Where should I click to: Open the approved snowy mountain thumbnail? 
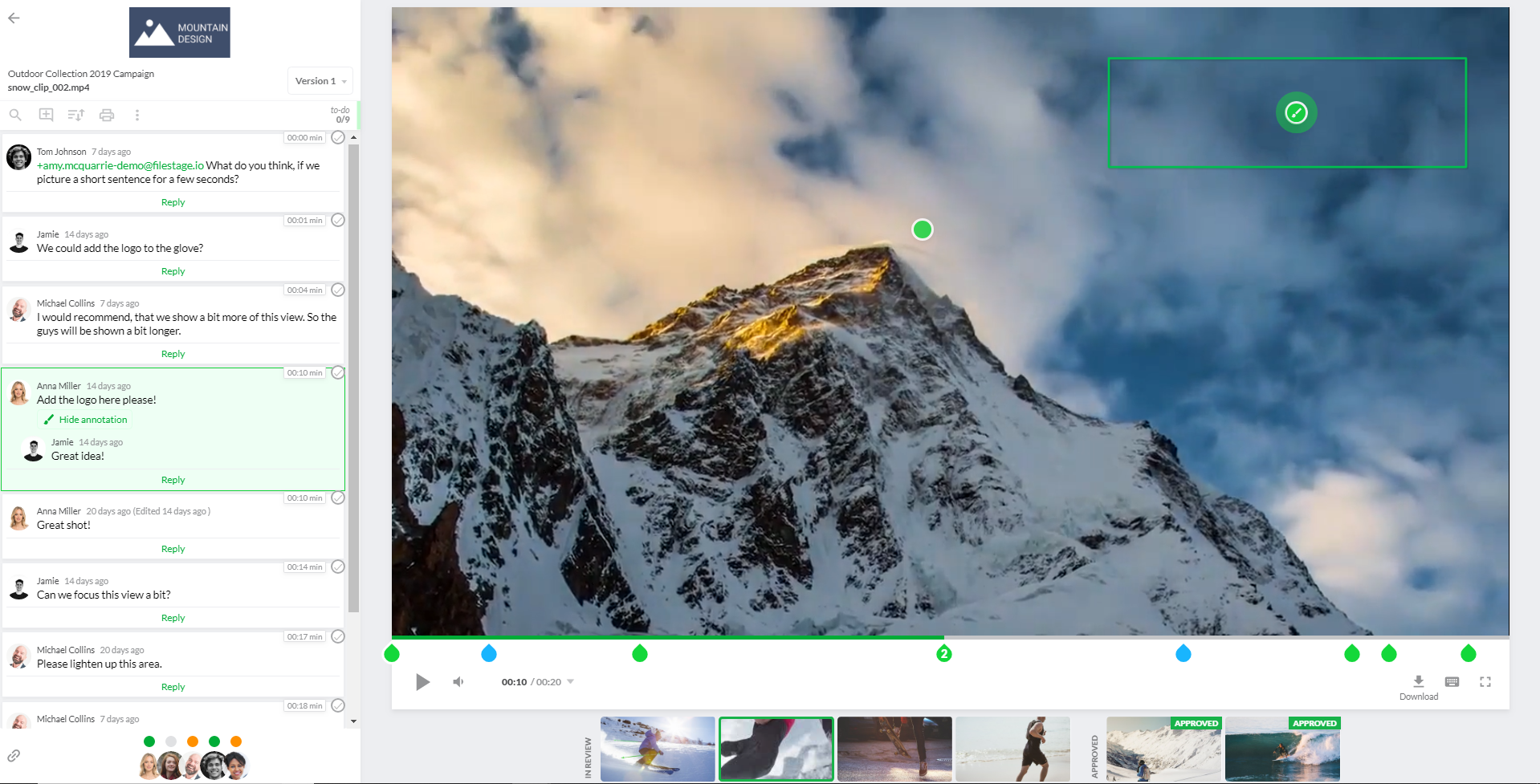1164,749
